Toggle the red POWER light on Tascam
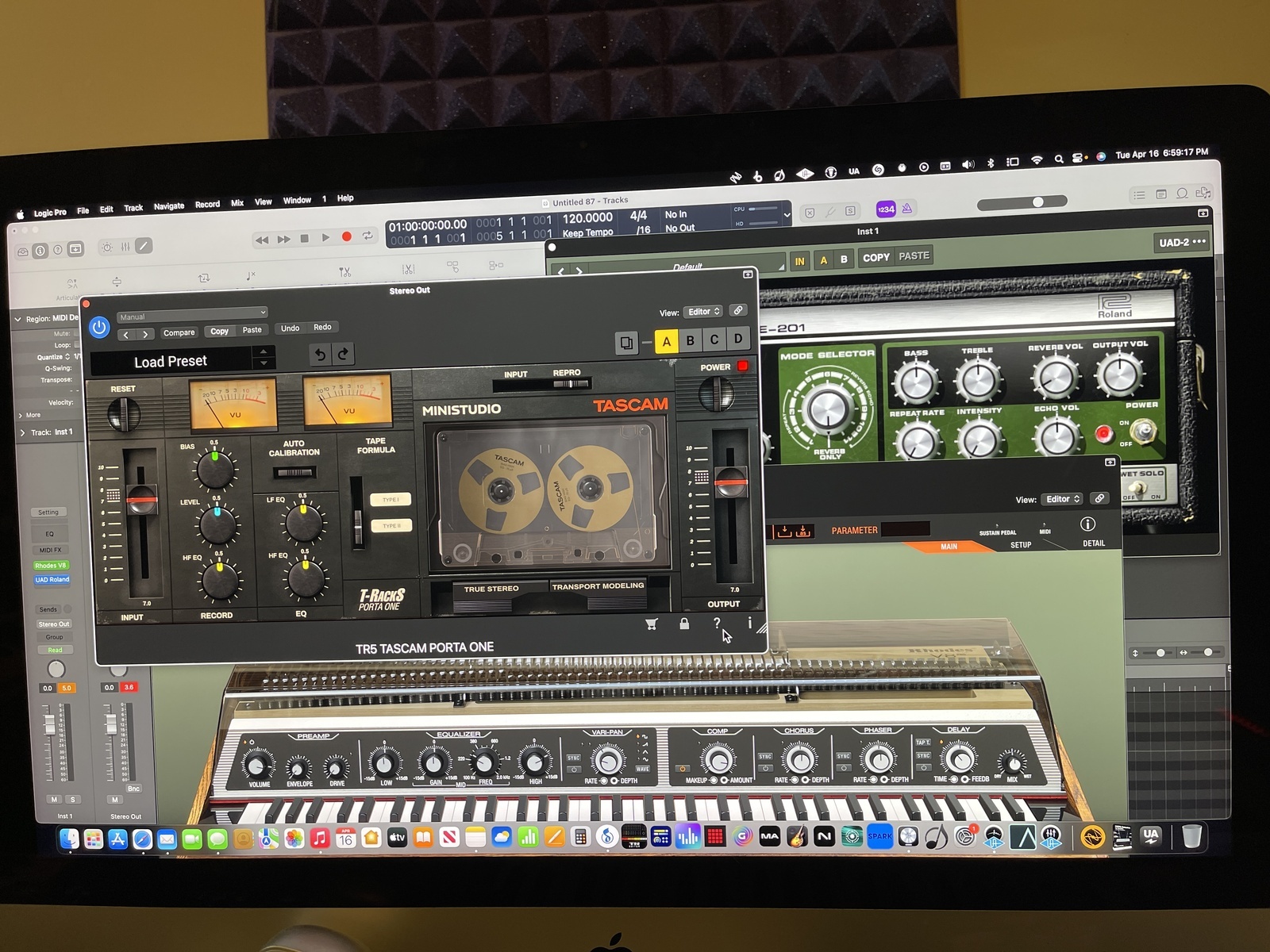Viewport: 1270px width, 952px height. coord(743,366)
